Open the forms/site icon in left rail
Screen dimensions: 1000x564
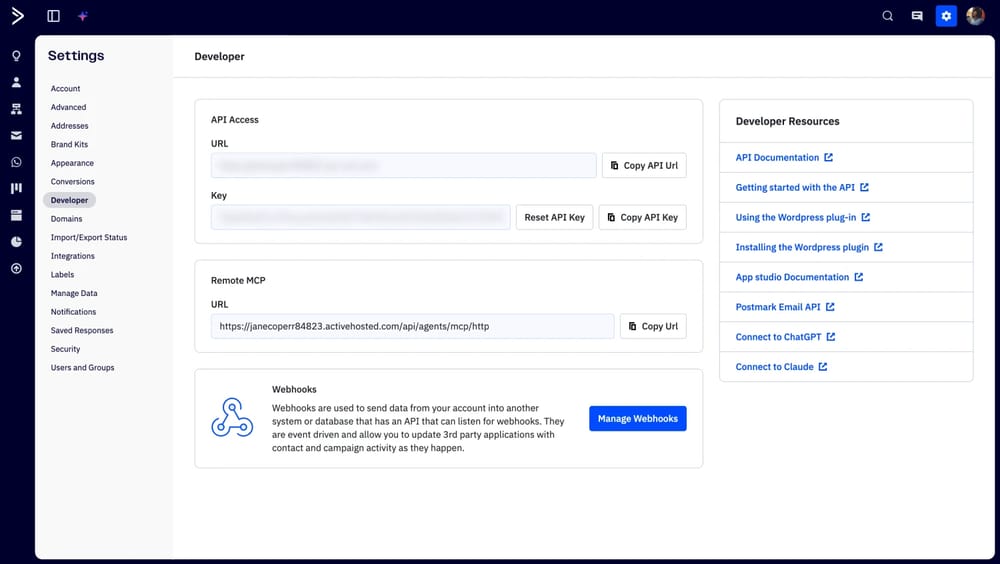pyautogui.click(x=17, y=215)
